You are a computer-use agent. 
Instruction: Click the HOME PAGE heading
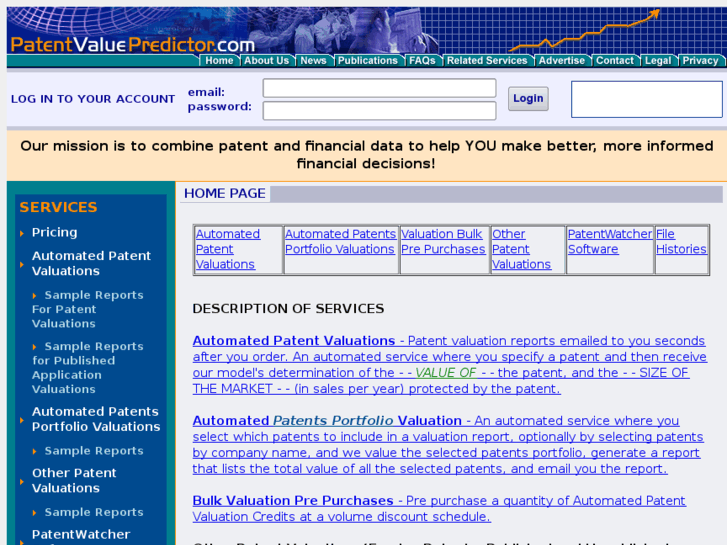(224, 193)
